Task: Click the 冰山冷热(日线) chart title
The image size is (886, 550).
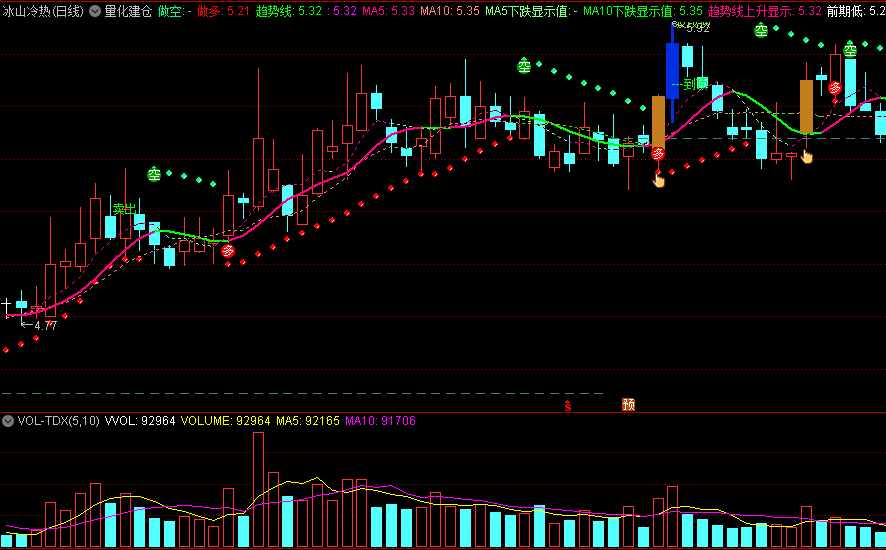Action: (43, 11)
